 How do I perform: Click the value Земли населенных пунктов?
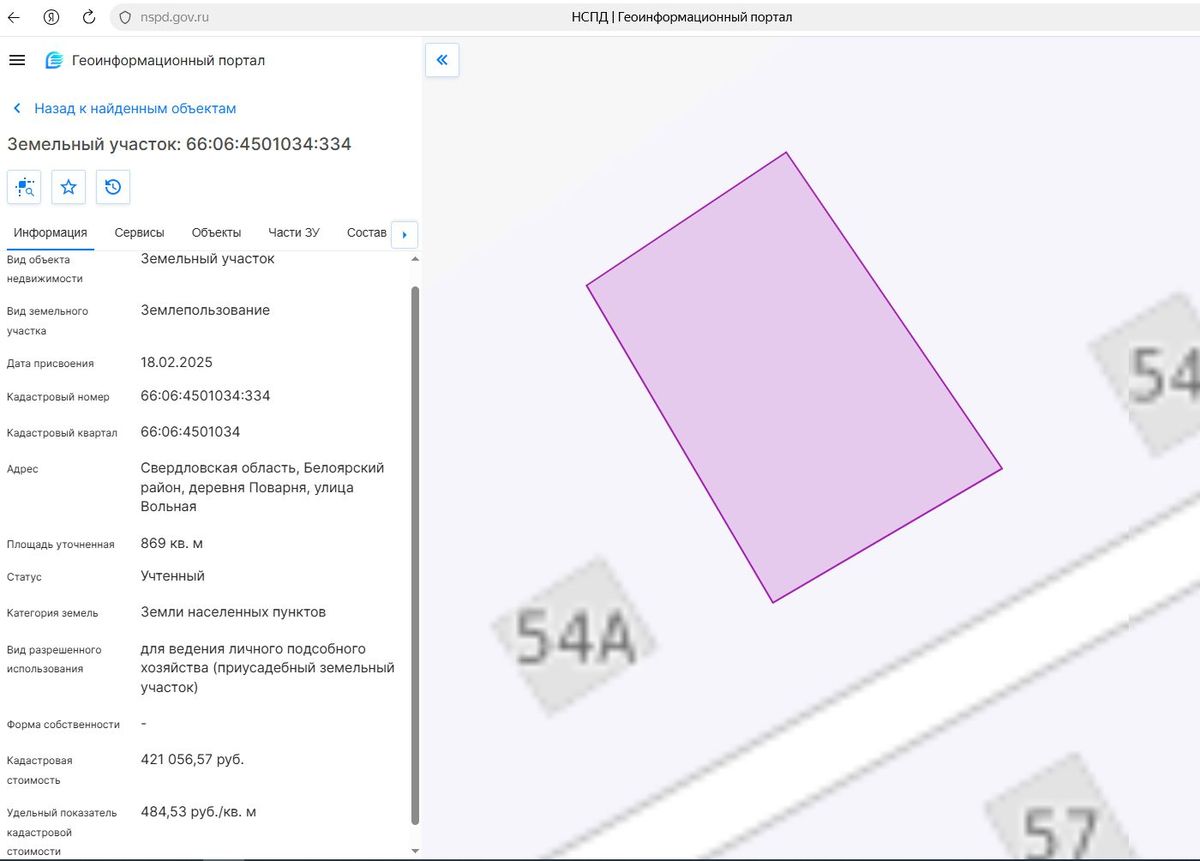[x=233, y=612]
